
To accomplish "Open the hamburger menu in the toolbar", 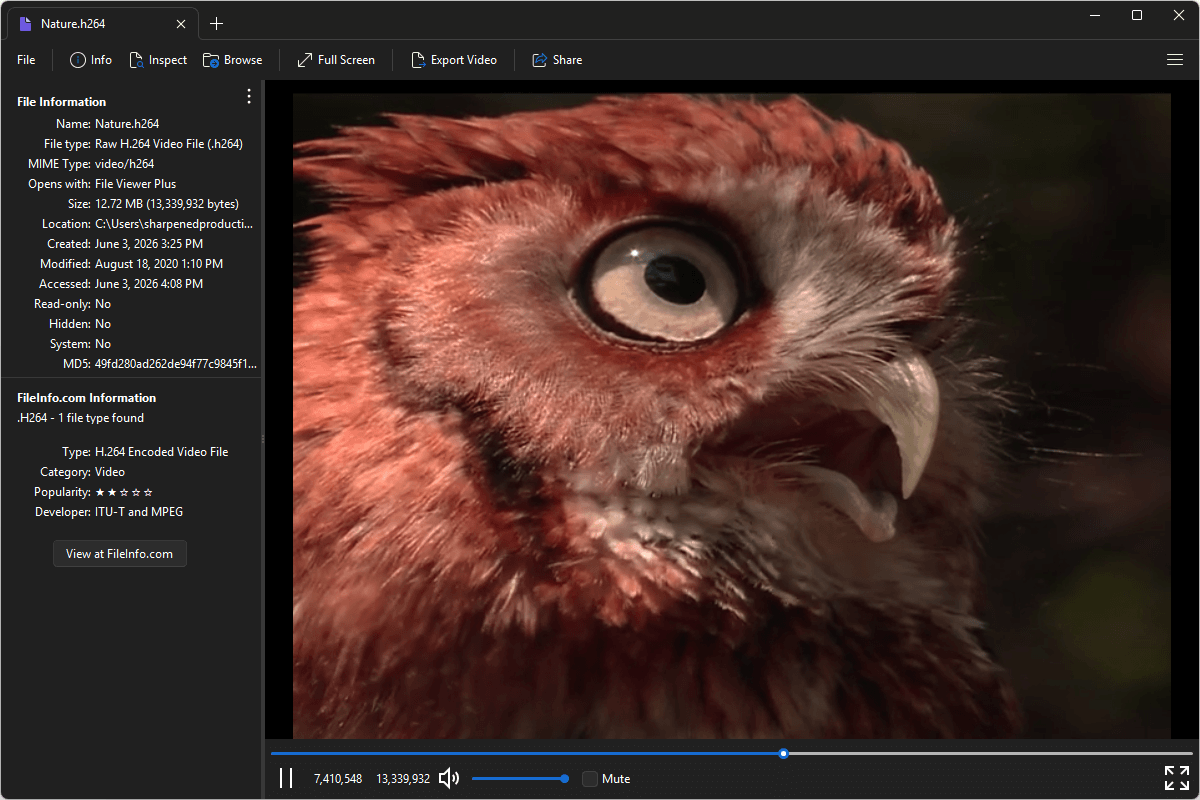I will point(1175,60).
